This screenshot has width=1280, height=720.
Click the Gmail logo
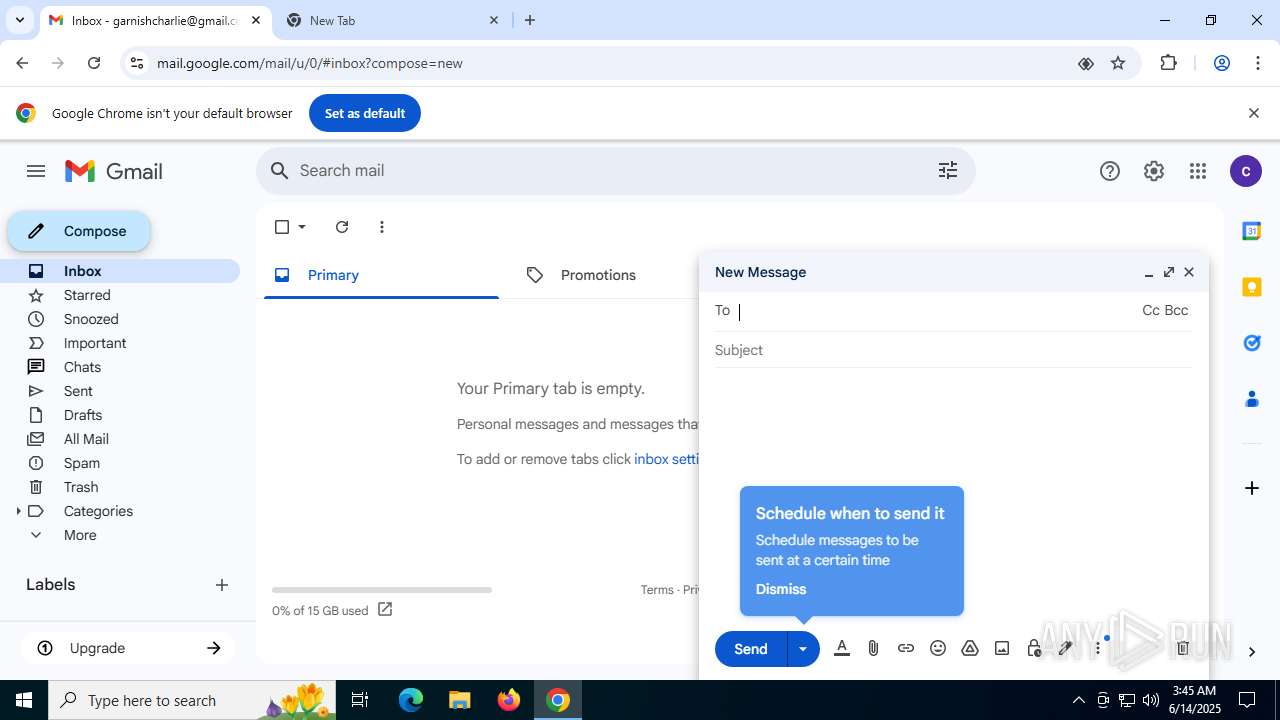pos(114,171)
